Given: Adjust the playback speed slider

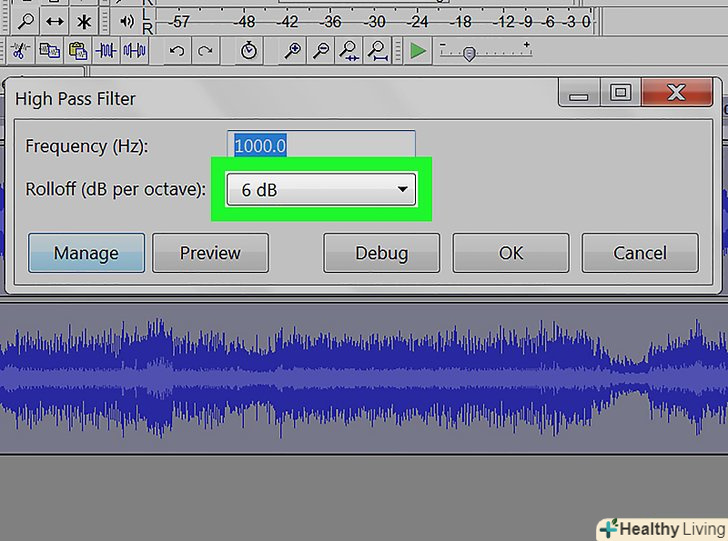Looking at the screenshot, I should tap(468, 54).
